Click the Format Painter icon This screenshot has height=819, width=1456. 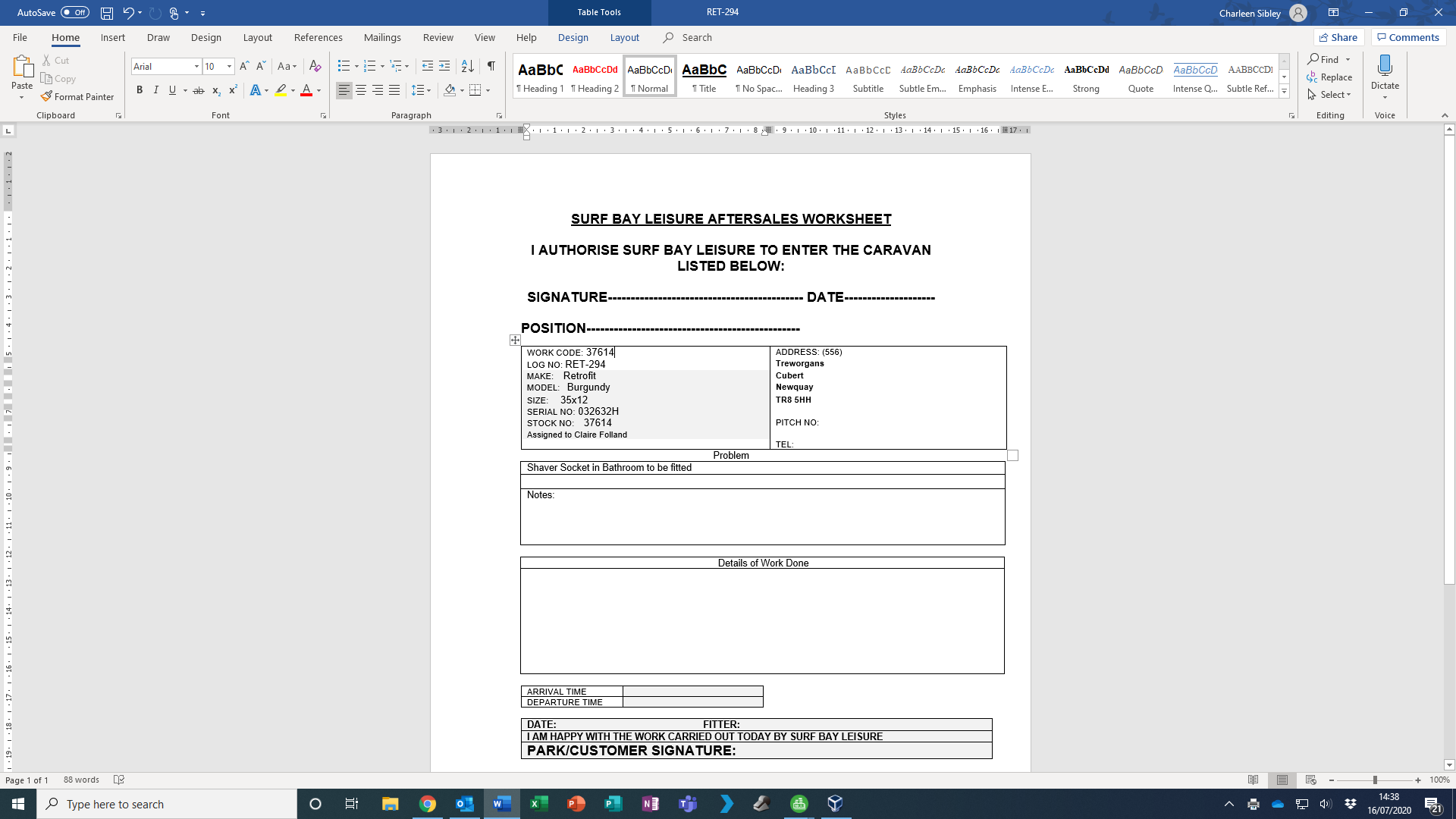tap(47, 97)
